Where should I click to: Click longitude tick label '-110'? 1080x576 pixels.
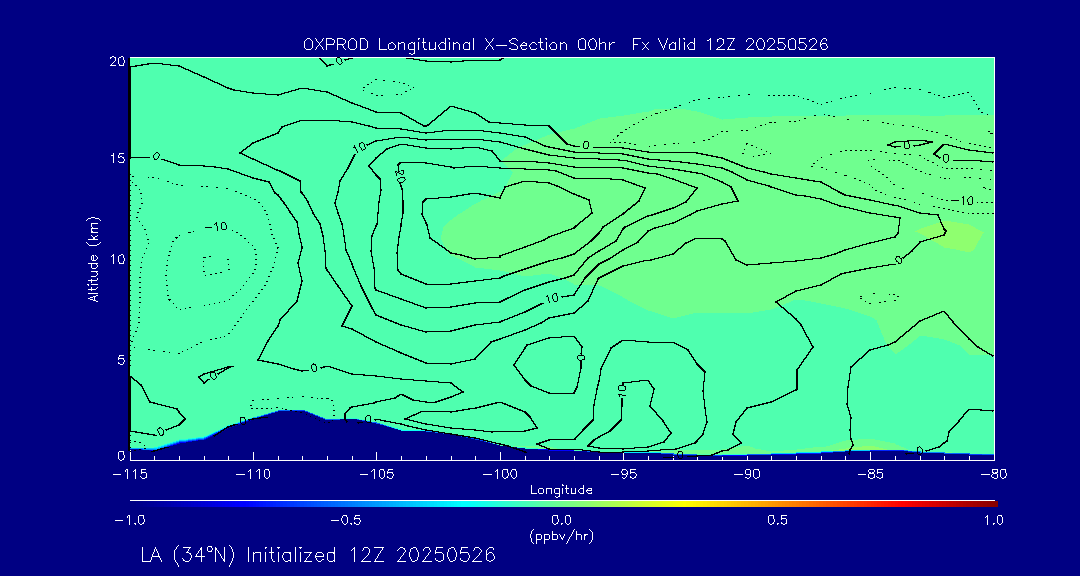click(254, 475)
